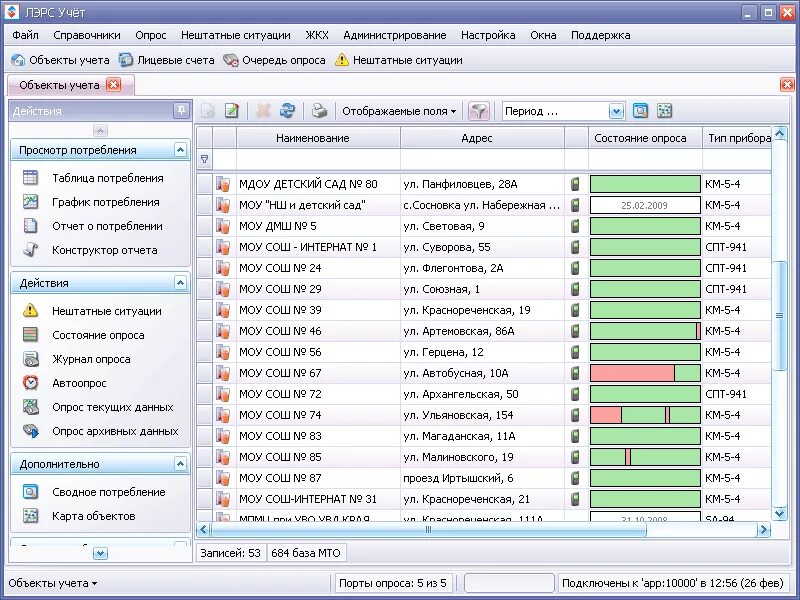
Task: Click the Отчет о потреблении document icon
Action: [x=30, y=226]
